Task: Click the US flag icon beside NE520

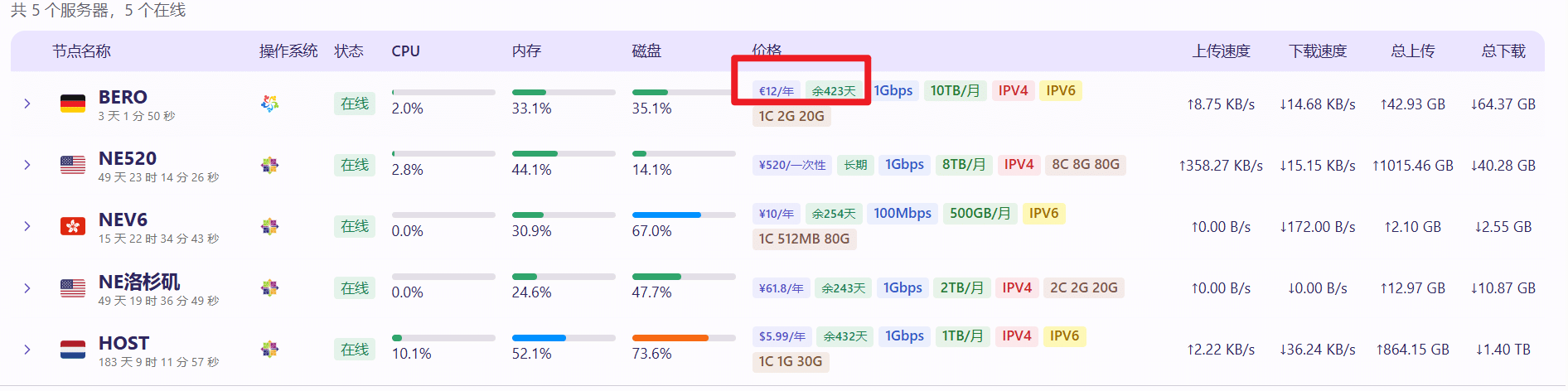Action: click(73, 165)
